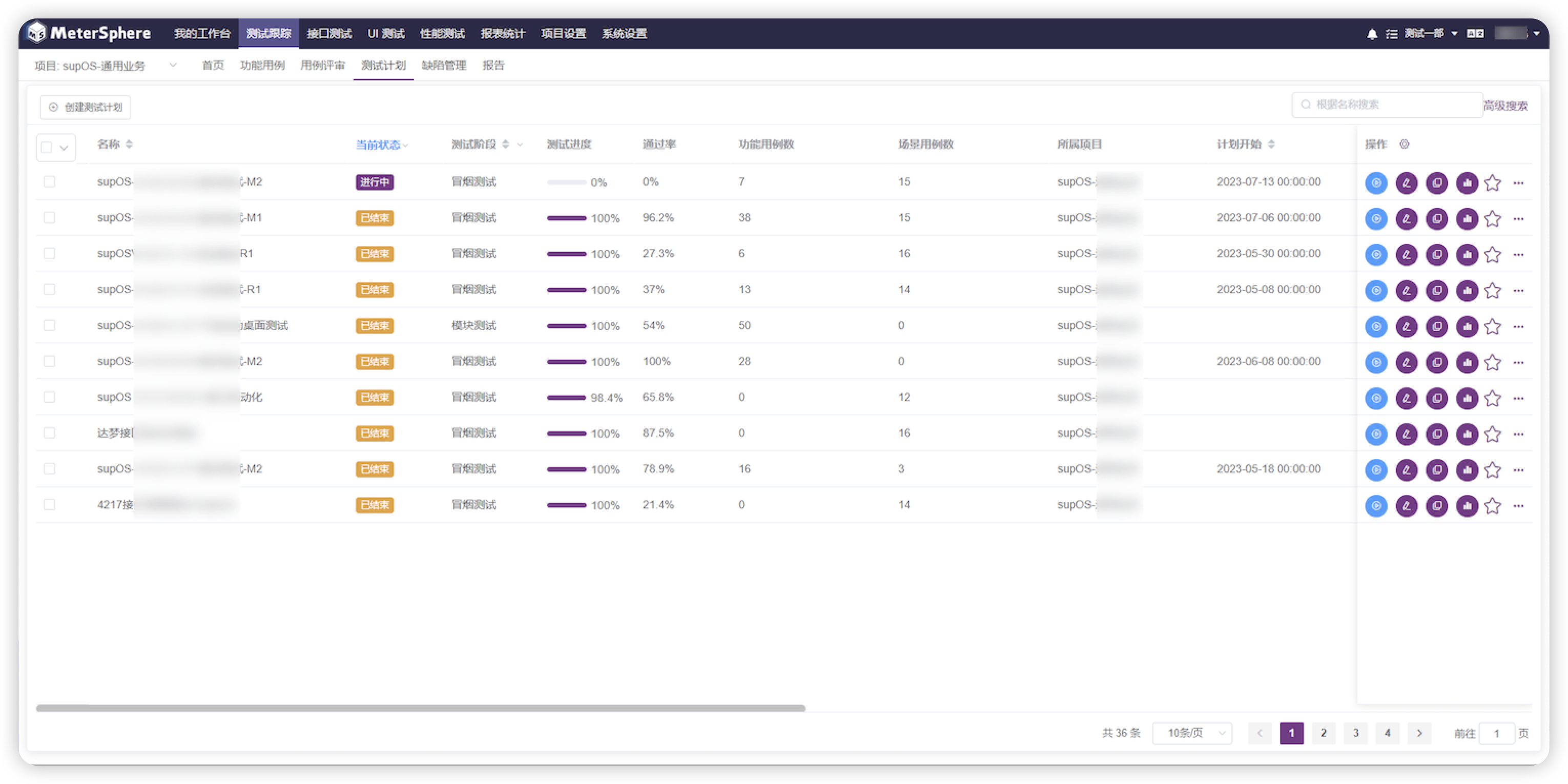The height and width of the screenshot is (784, 1568).
Task: Edit the plan with 87.5% pass rate
Action: (x=1407, y=434)
